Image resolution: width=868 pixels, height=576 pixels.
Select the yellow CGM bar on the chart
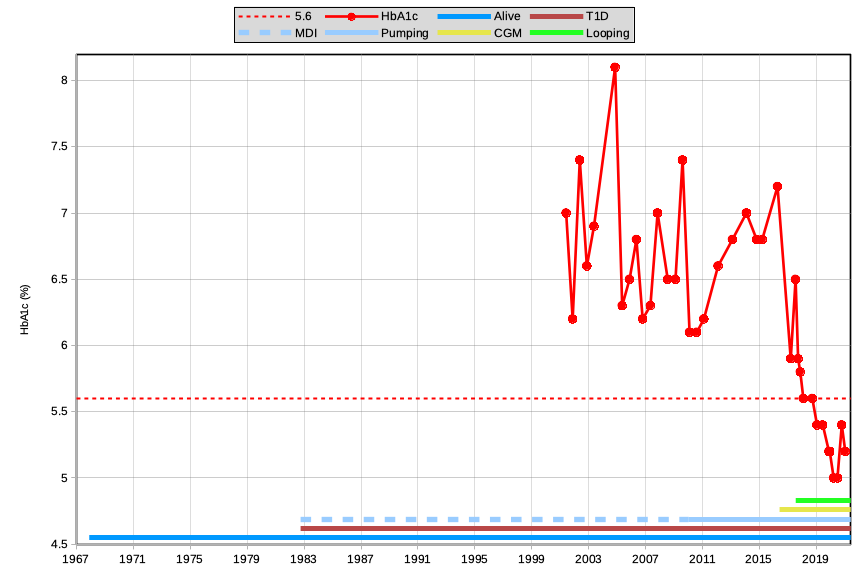click(815, 510)
